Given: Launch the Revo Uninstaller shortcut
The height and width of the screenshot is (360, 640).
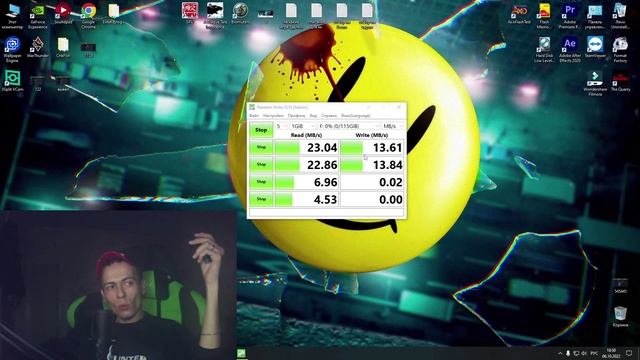Looking at the screenshot, I should (620, 16).
